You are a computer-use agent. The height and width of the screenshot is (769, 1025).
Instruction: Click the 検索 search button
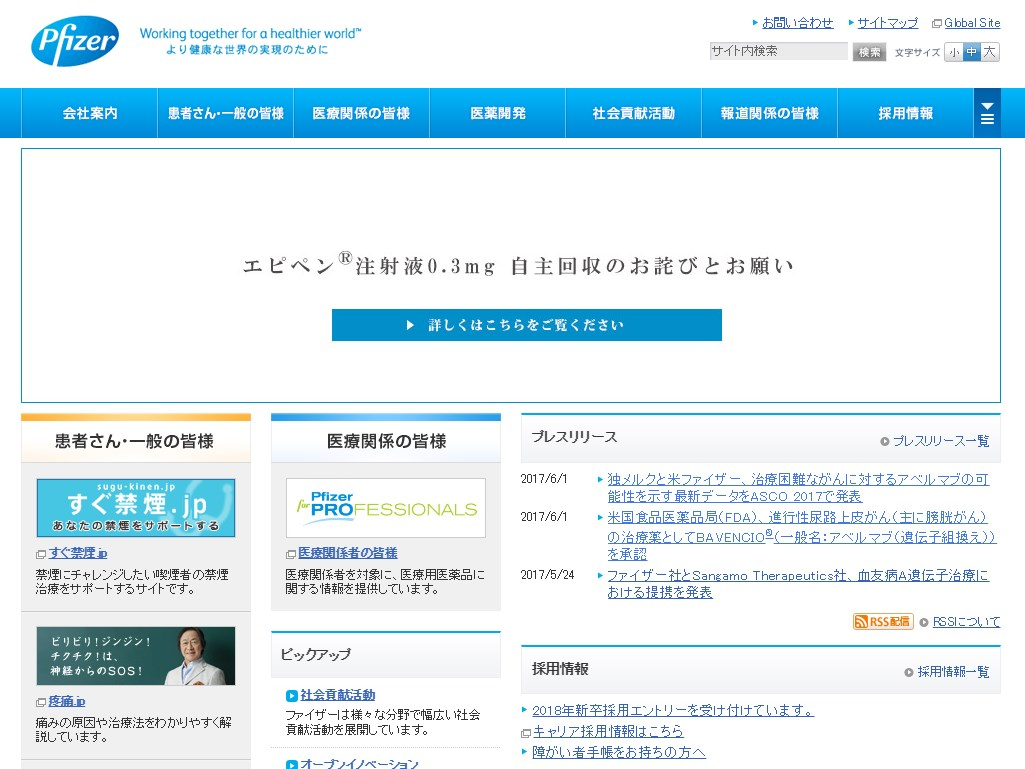(869, 52)
